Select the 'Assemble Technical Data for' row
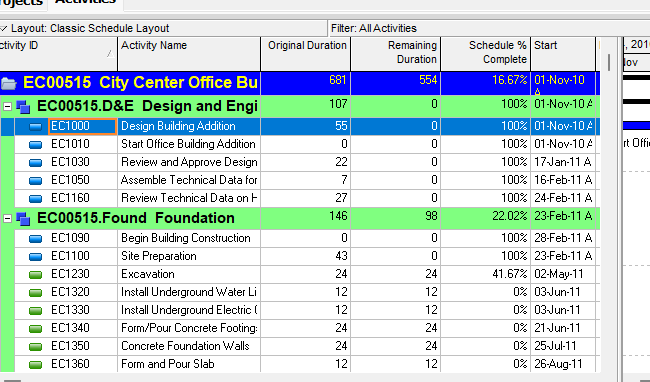Image resolution: width=650 pixels, height=382 pixels. (307, 180)
